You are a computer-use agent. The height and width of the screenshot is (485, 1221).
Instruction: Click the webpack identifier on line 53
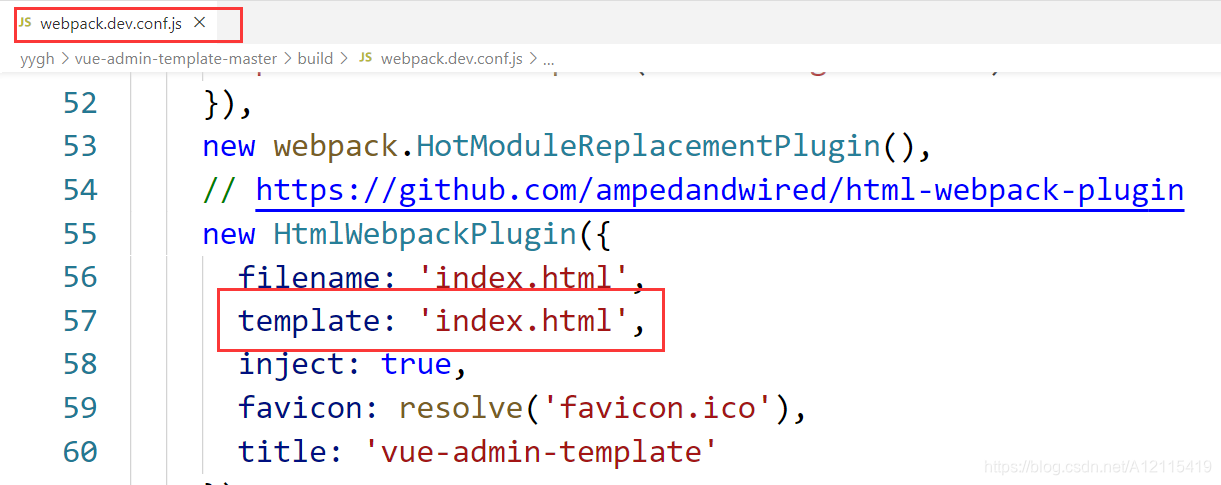335,146
